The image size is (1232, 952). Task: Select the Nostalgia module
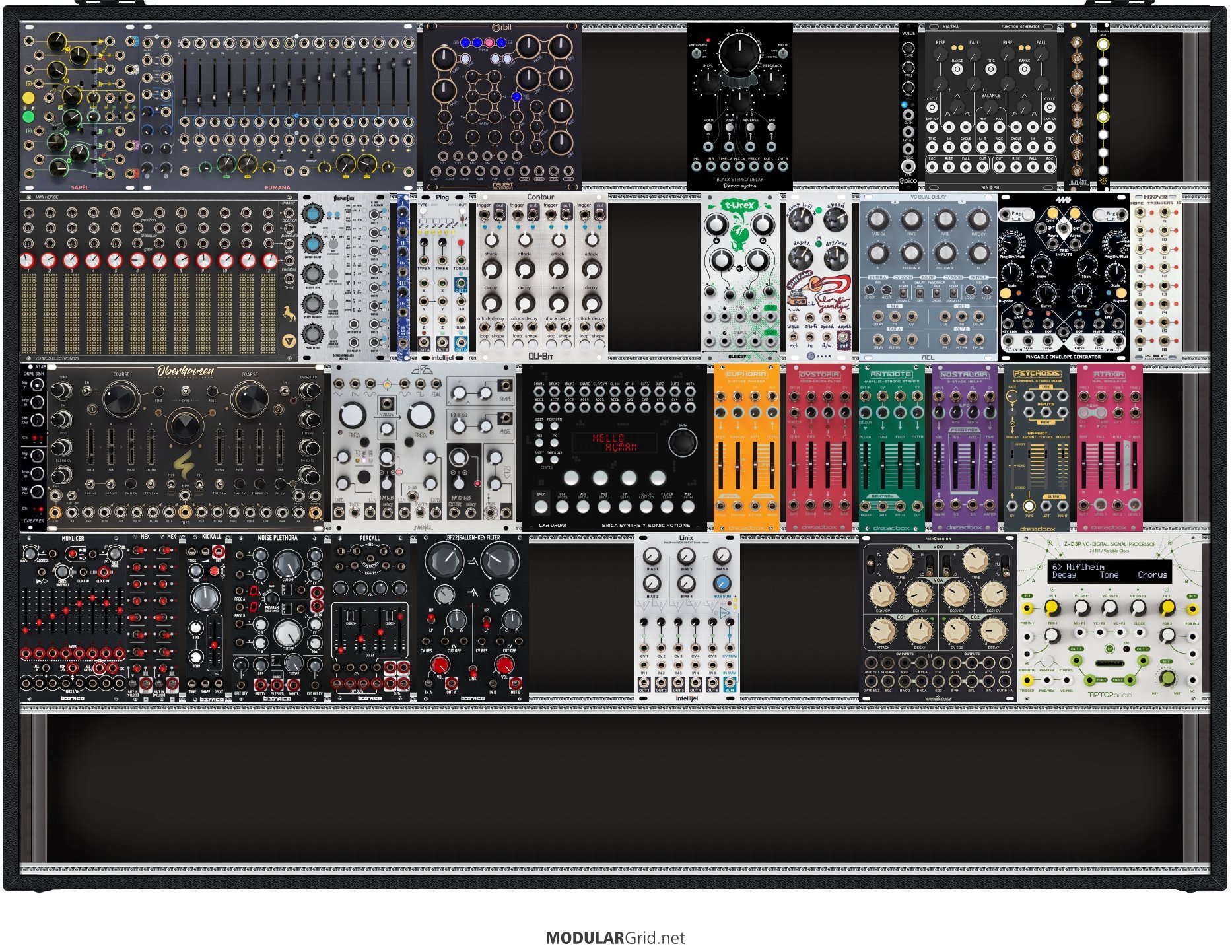[x=965, y=448]
